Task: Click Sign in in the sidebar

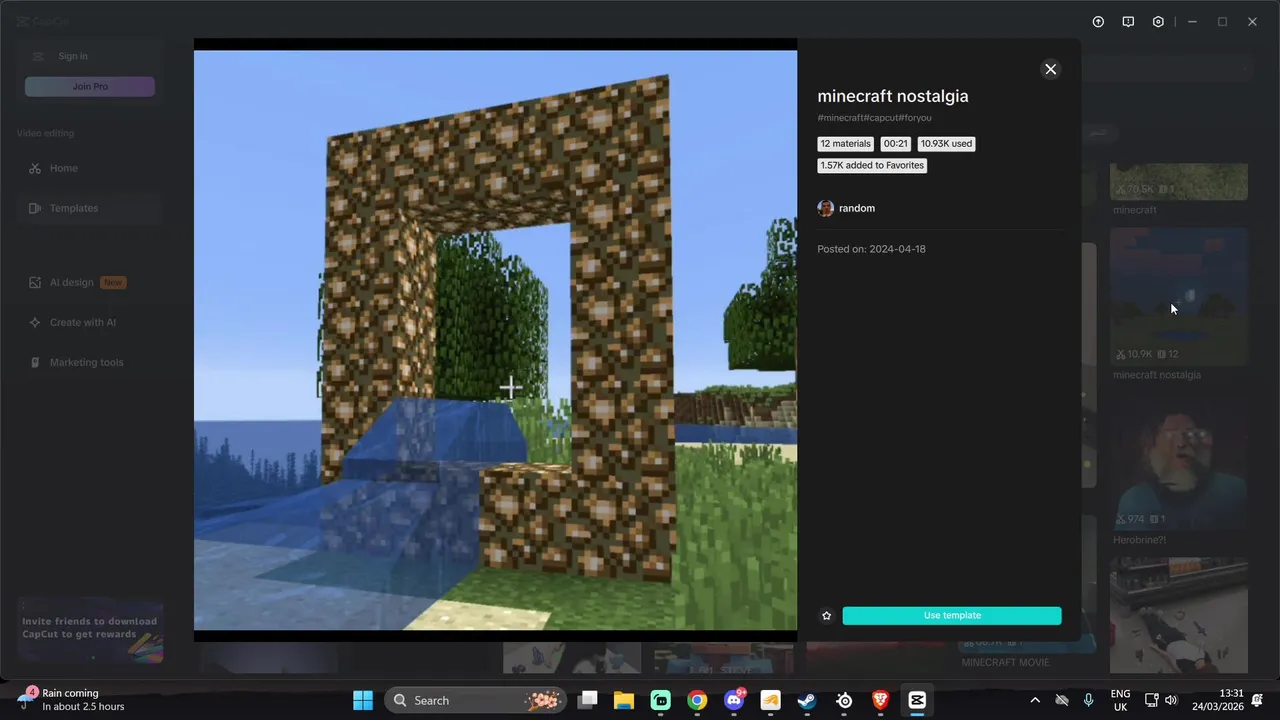Action: tap(73, 56)
